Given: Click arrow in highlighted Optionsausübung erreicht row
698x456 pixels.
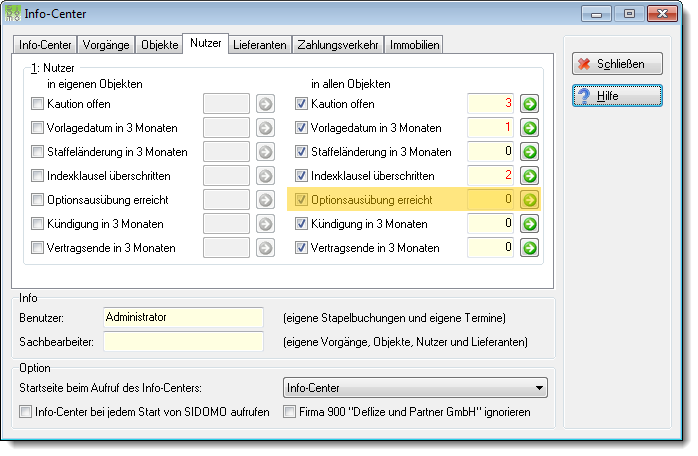Looking at the screenshot, I should click(529, 200).
